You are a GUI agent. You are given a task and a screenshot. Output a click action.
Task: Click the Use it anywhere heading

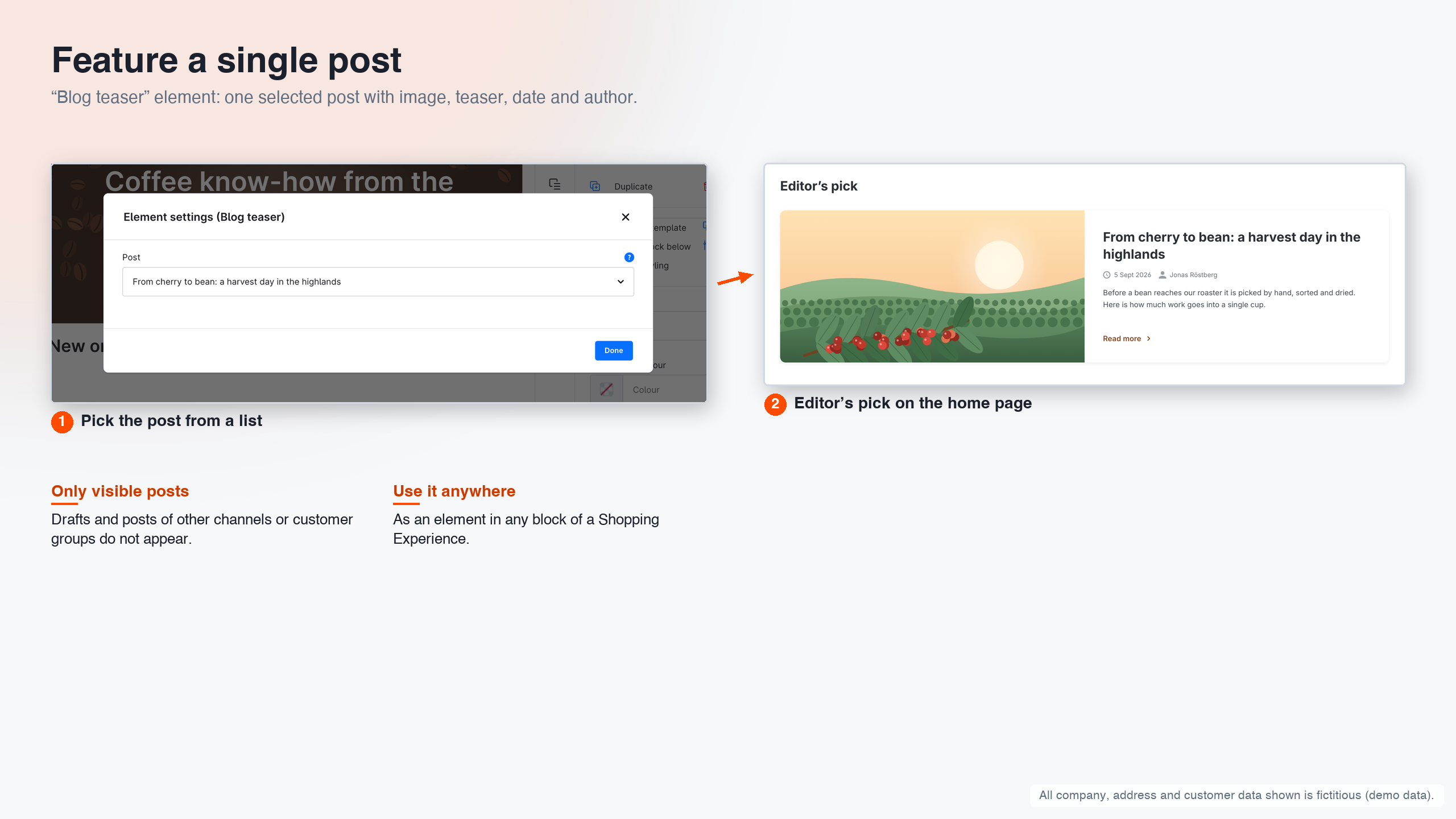pyautogui.click(x=454, y=491)
